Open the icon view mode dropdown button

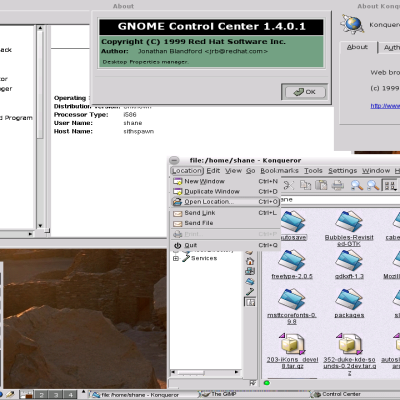(390, 185)
